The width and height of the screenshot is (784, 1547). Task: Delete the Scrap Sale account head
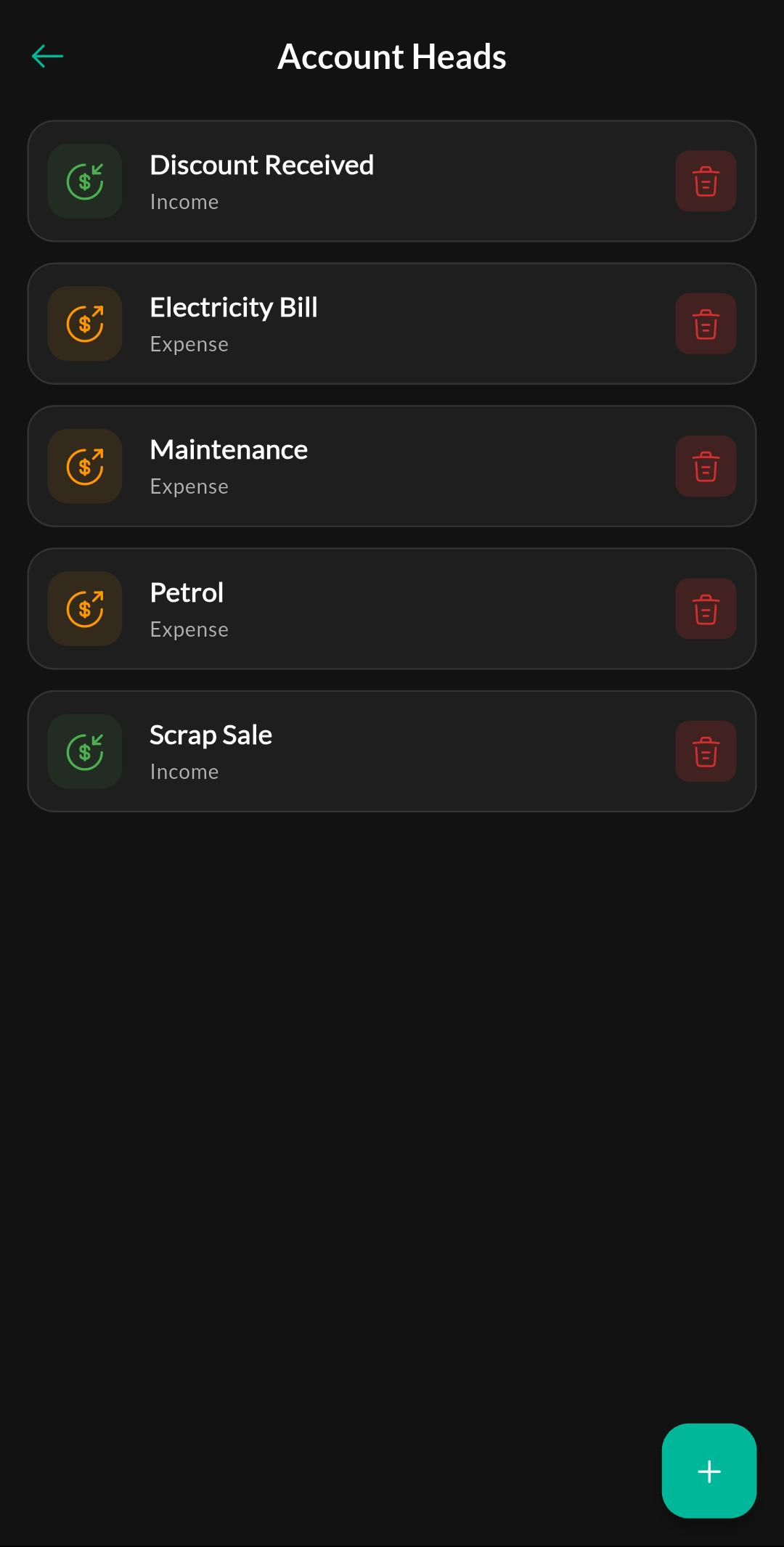[x=706, y=751]
